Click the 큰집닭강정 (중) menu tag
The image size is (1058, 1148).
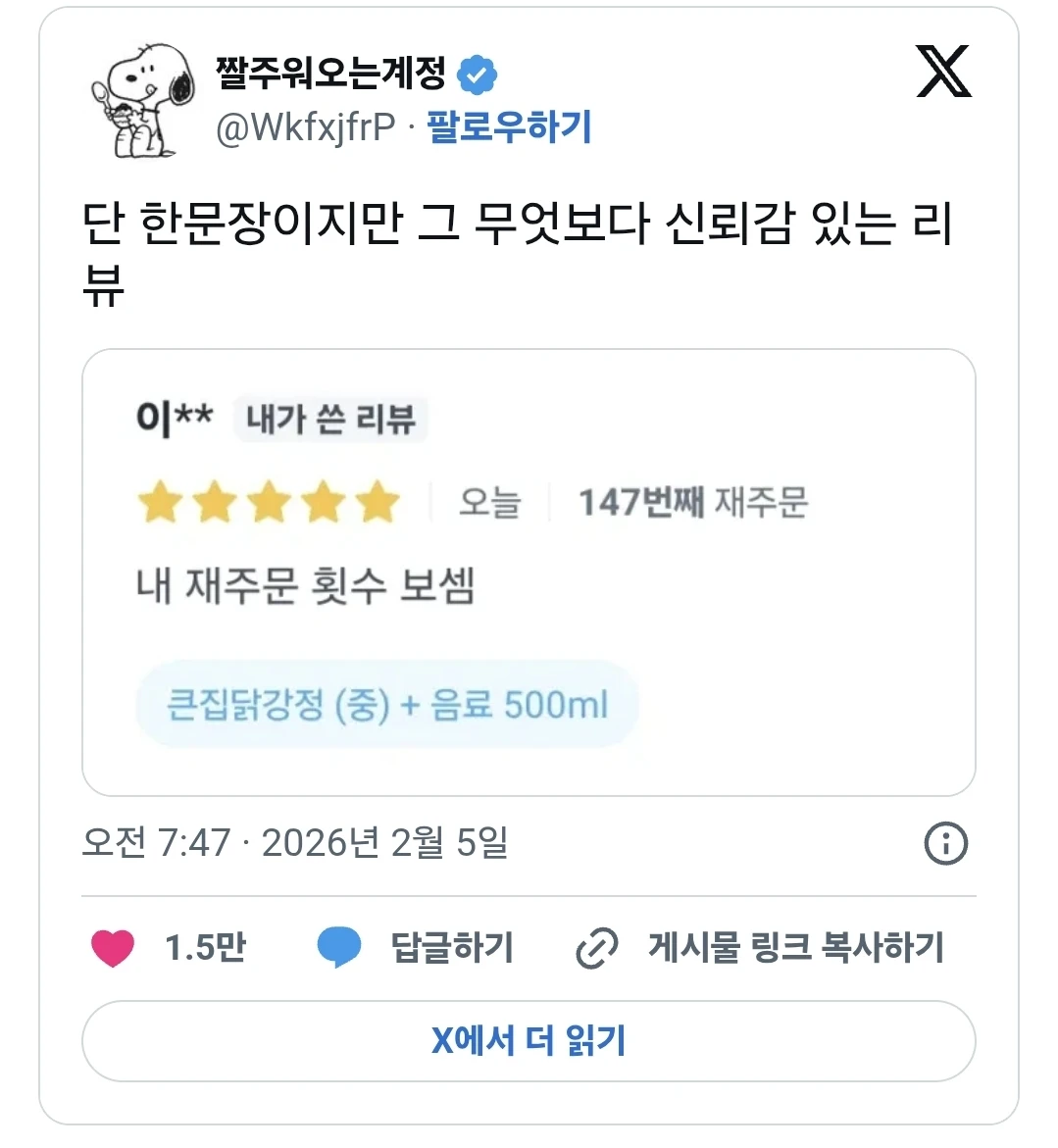[x=387, y=704]
